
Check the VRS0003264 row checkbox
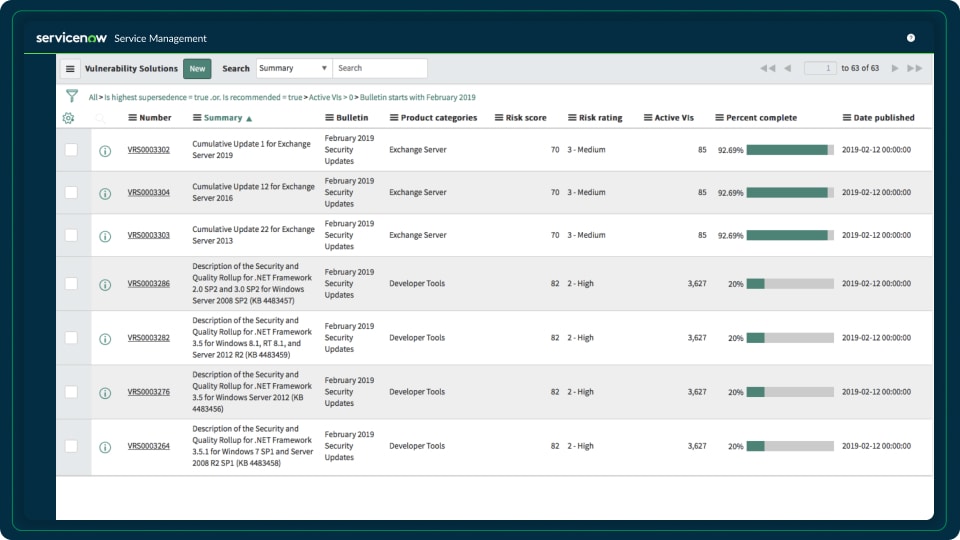click(x=71, y=446)
